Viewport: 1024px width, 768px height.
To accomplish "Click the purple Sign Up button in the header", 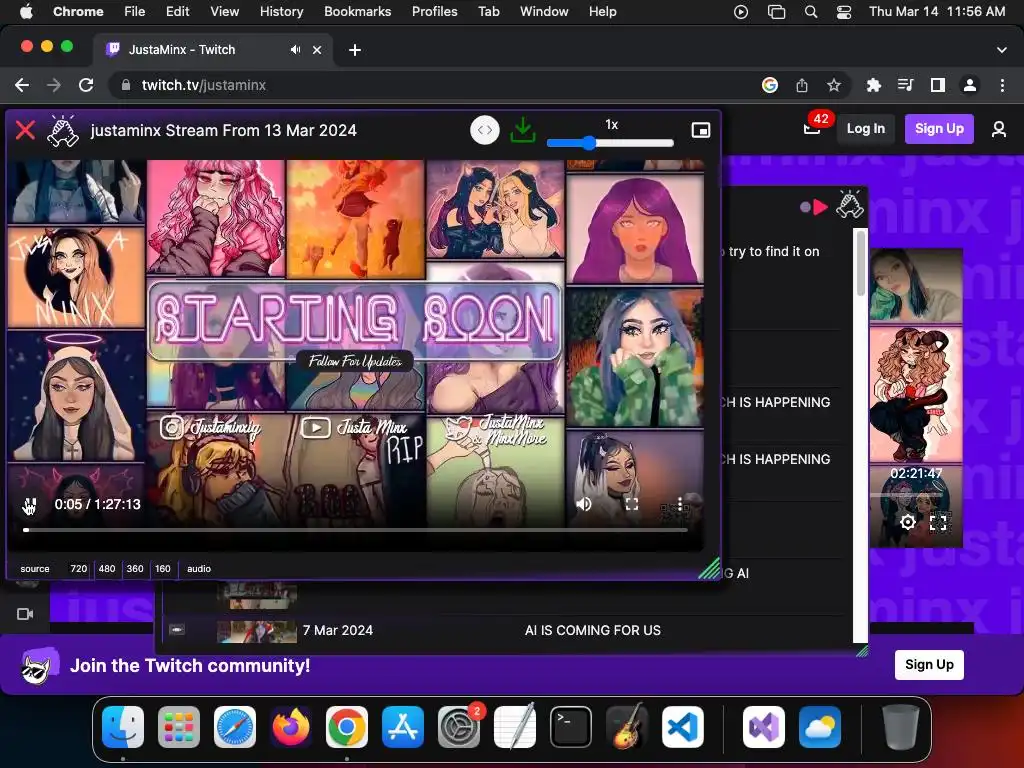I will point(939,129).
